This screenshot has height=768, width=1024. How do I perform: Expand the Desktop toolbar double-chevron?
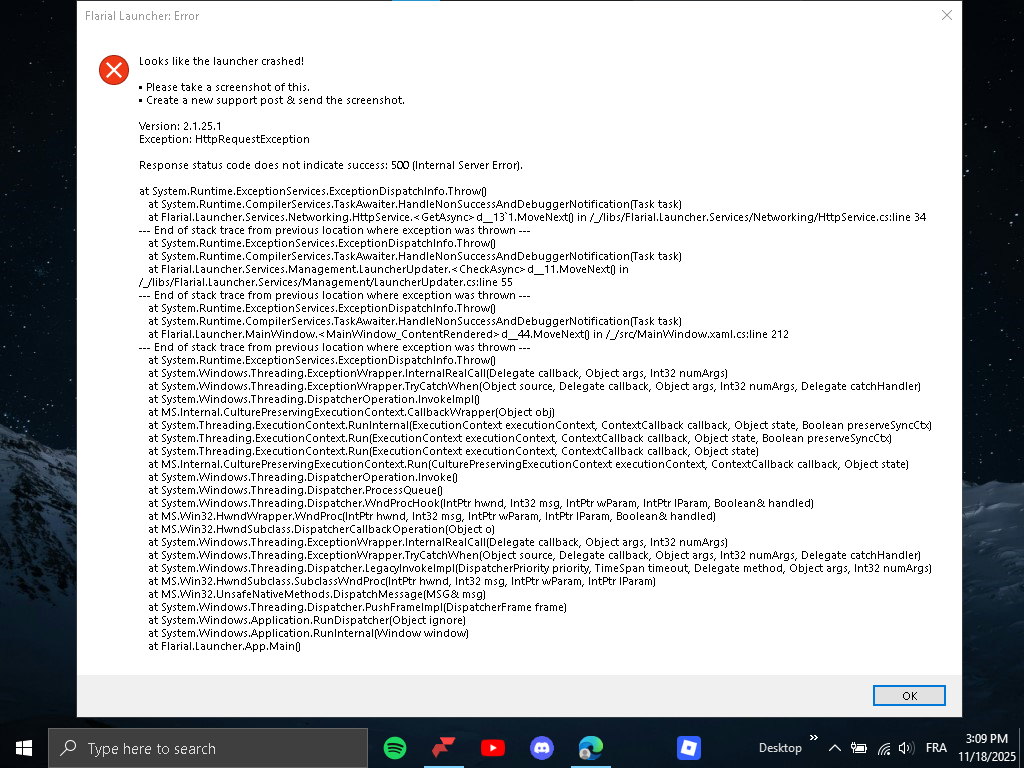[x=814, y=738]
